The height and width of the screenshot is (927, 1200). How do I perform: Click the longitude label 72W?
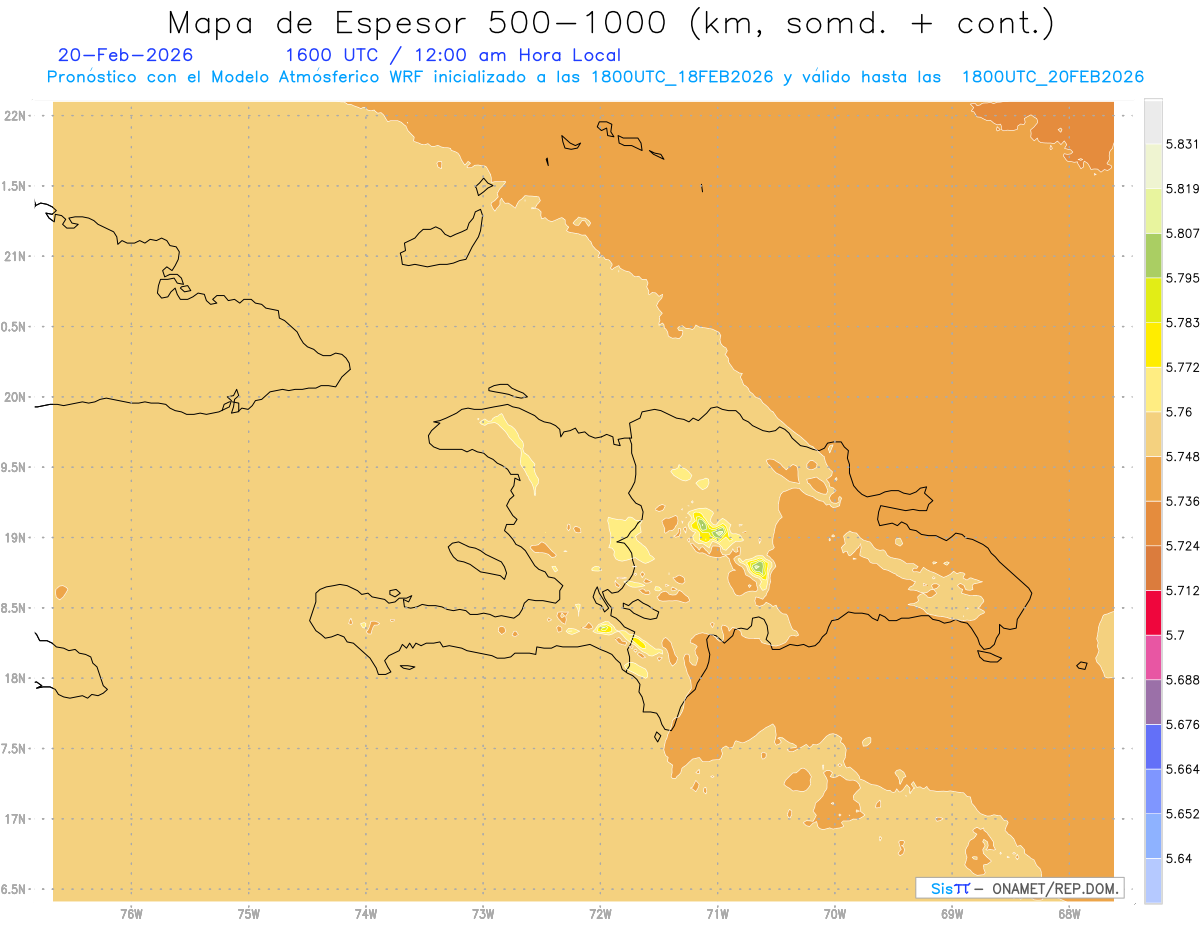pos(601,915)
